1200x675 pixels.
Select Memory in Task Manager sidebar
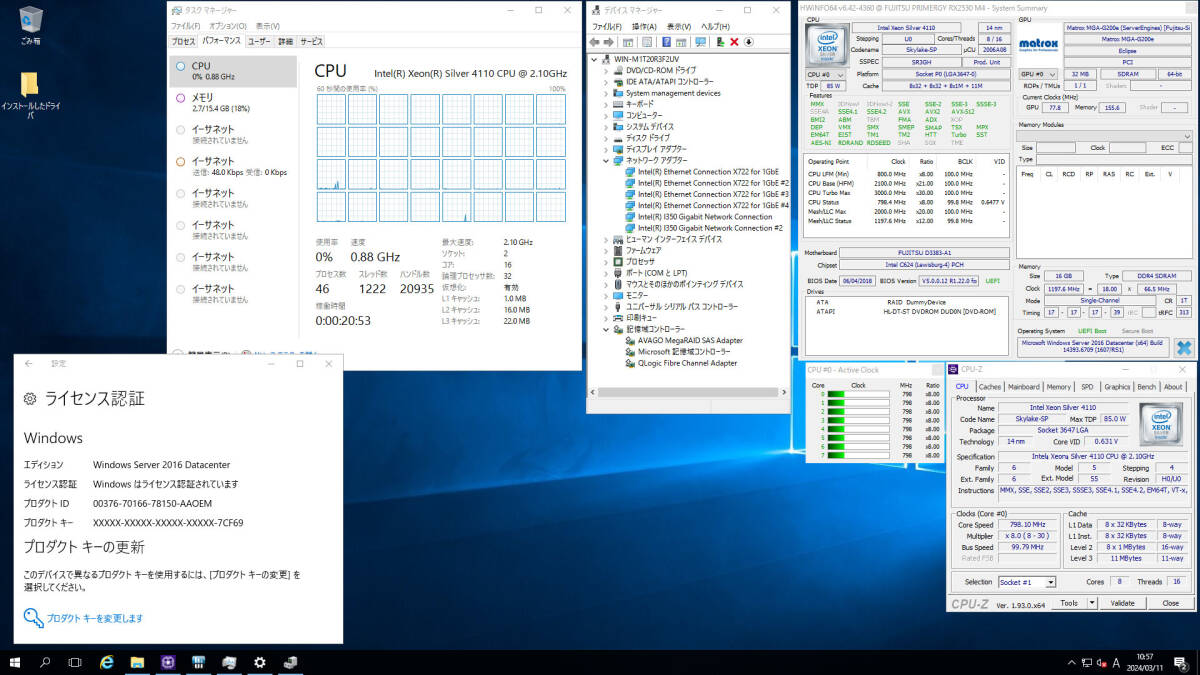pyautogui.click(x=234, y=102)
